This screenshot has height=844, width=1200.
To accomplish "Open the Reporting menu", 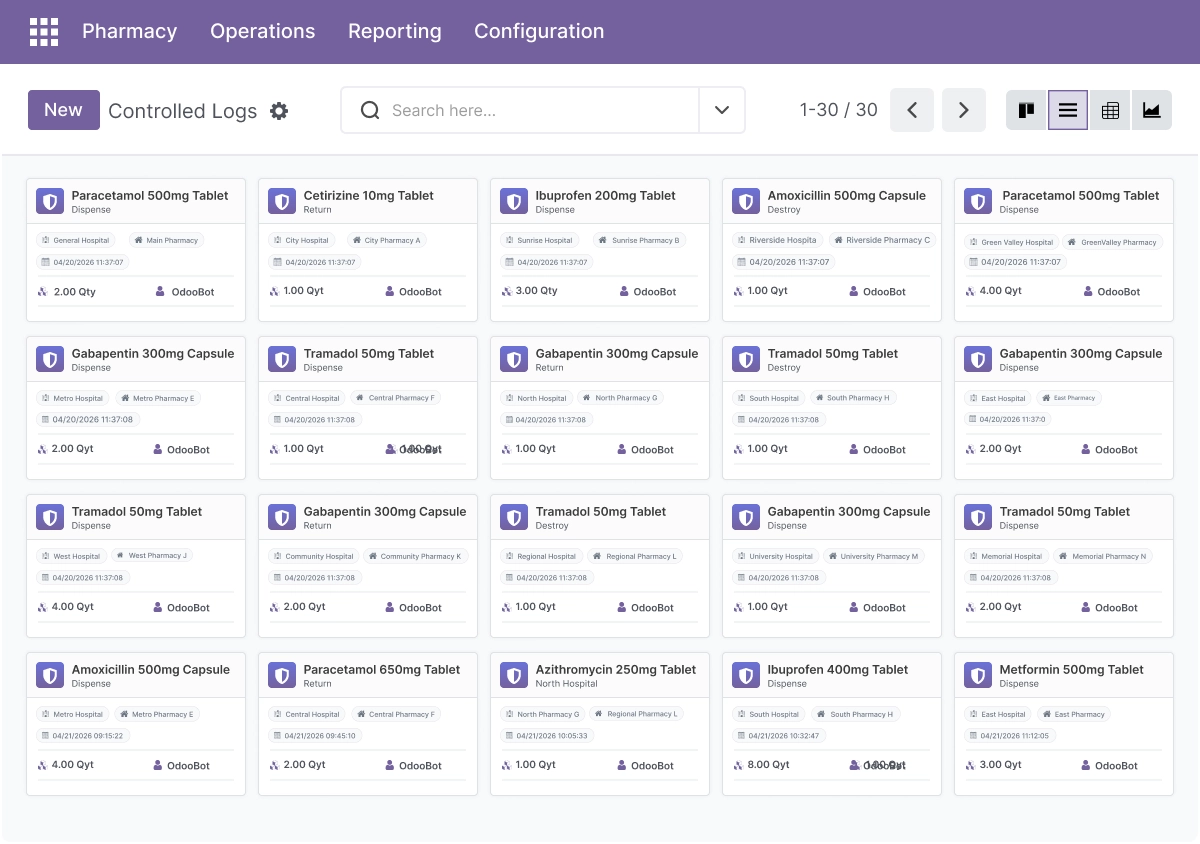I will 395,31.
